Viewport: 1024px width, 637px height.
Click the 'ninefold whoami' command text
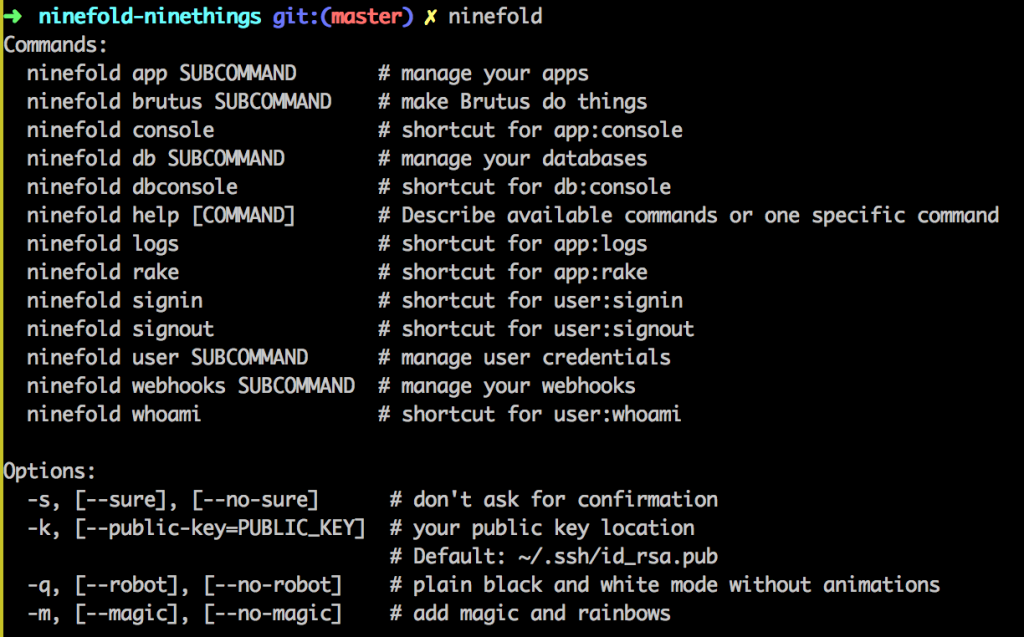114,414
